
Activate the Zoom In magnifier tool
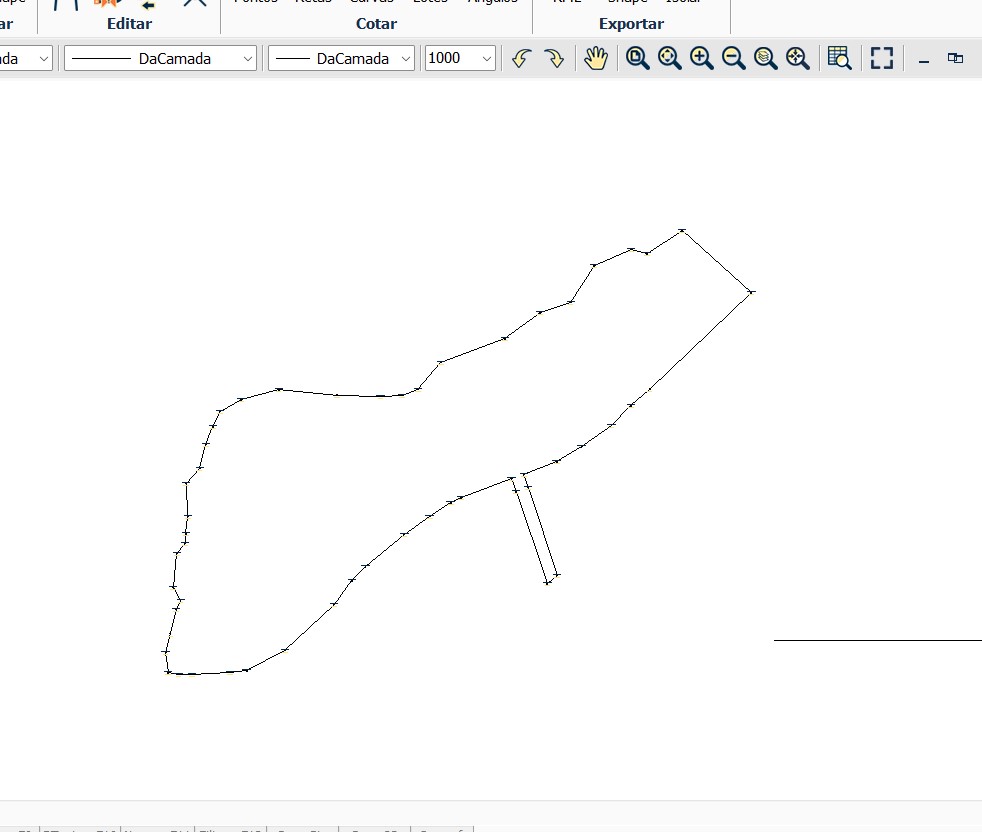coord(701,58)
